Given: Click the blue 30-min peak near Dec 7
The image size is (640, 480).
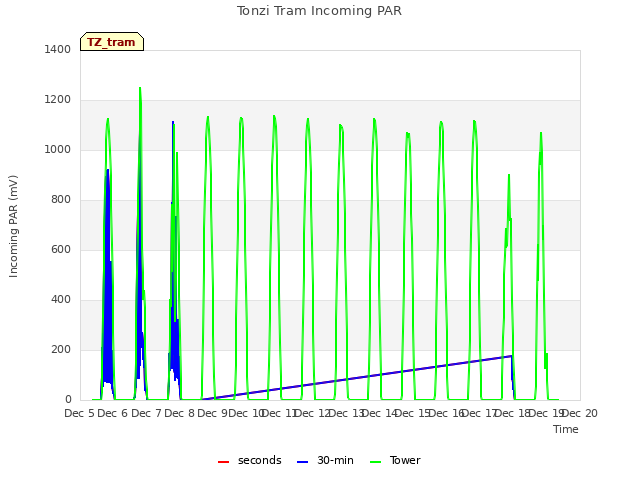Looking at the screenshot, I should coord(173,122).
